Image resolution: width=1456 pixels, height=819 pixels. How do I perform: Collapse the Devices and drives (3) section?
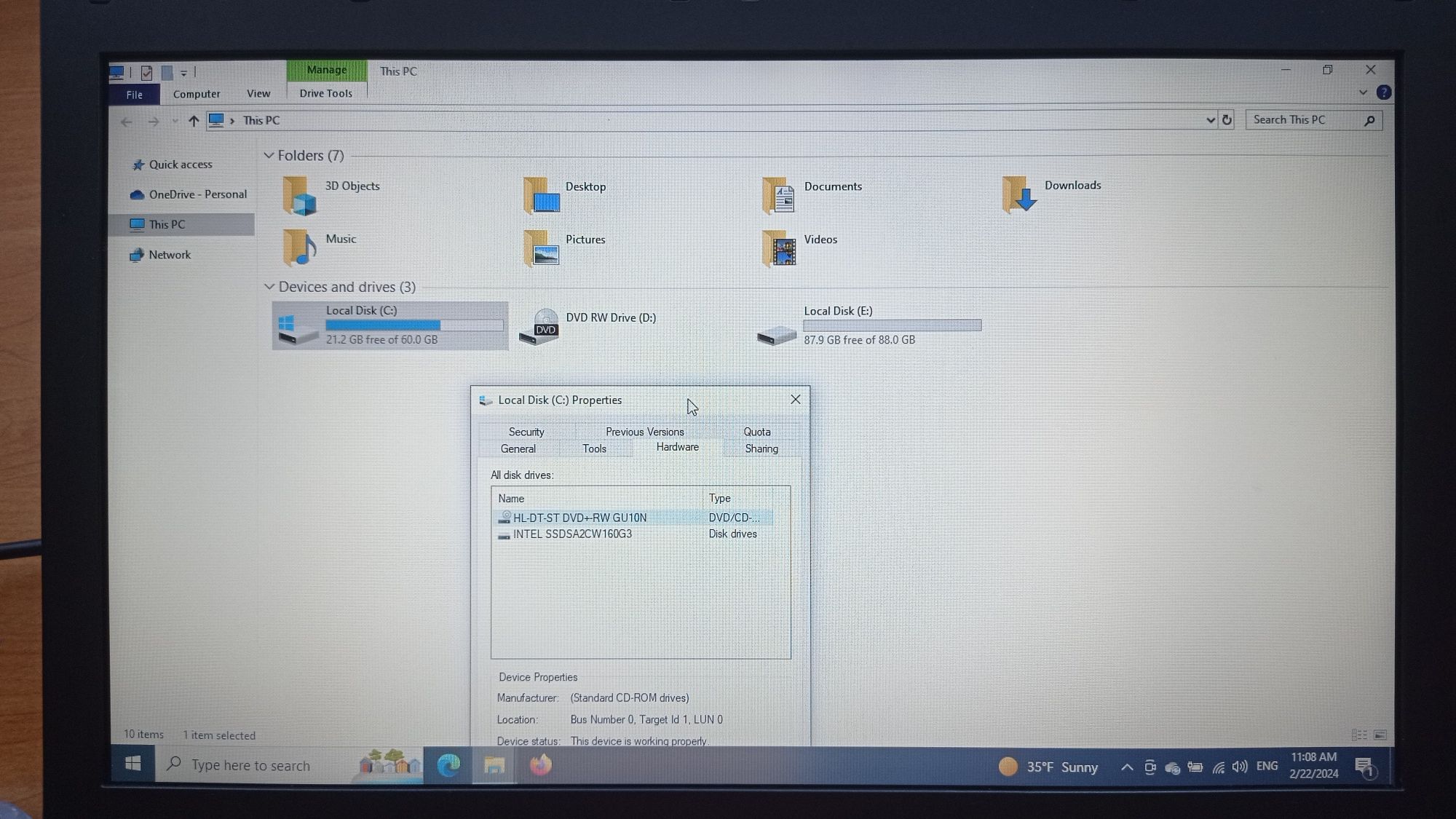click(x=269, y=287)
